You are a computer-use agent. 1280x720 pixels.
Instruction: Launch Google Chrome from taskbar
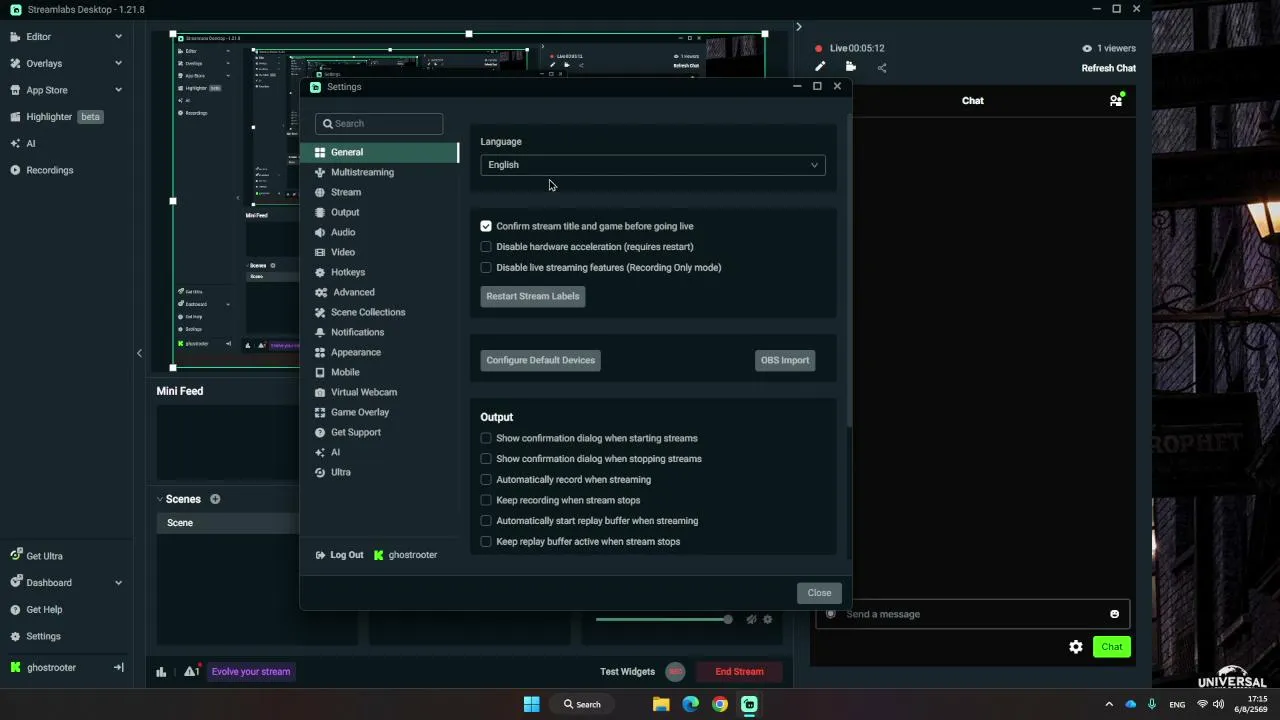click(x=719, y=704)
